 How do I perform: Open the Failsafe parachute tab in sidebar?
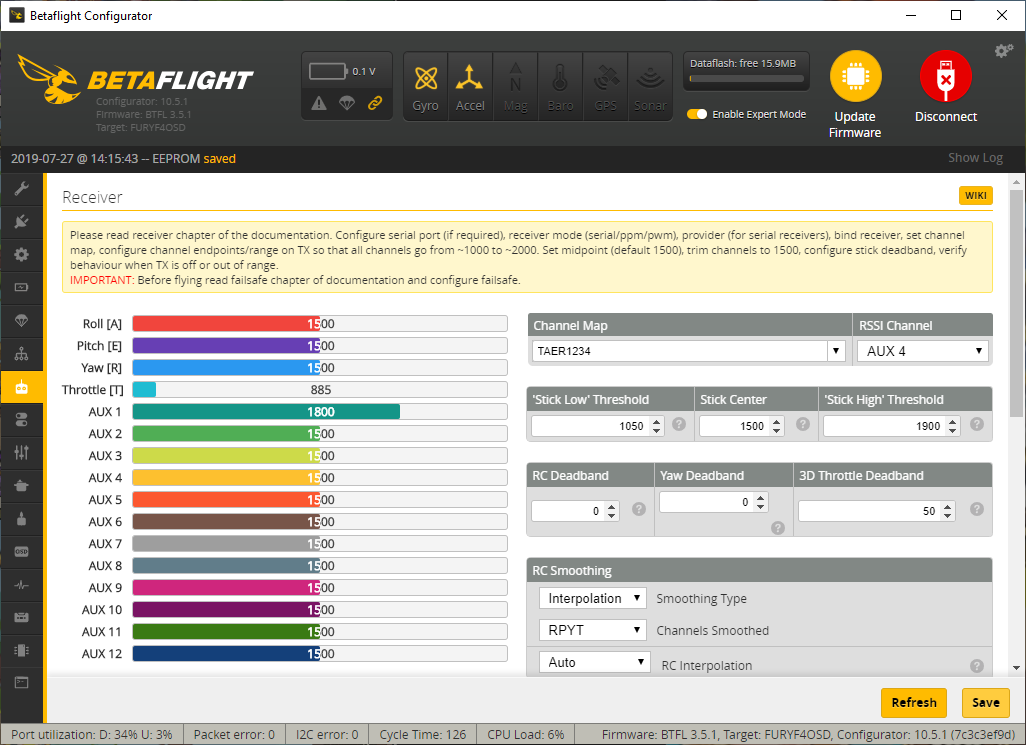coord(22,321)
